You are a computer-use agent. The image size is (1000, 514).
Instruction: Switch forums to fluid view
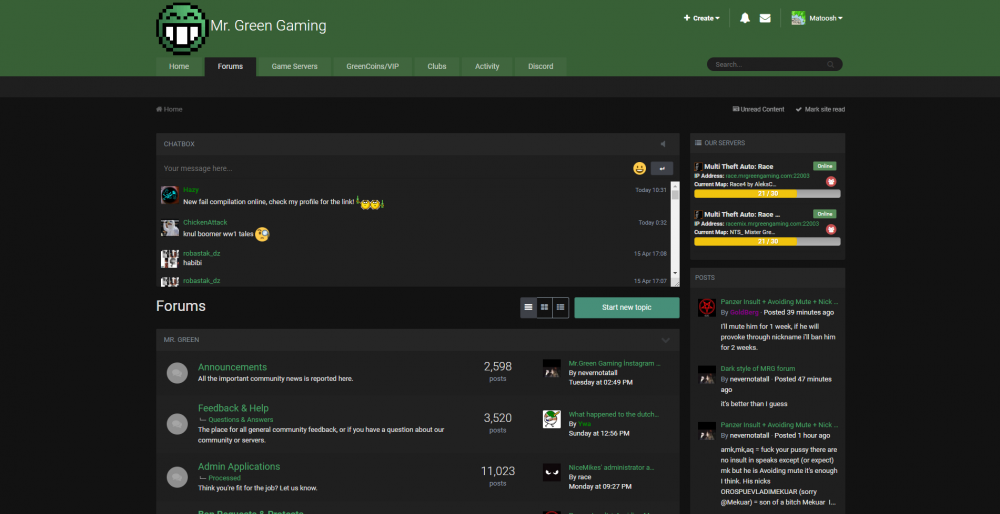pos(561,307)
